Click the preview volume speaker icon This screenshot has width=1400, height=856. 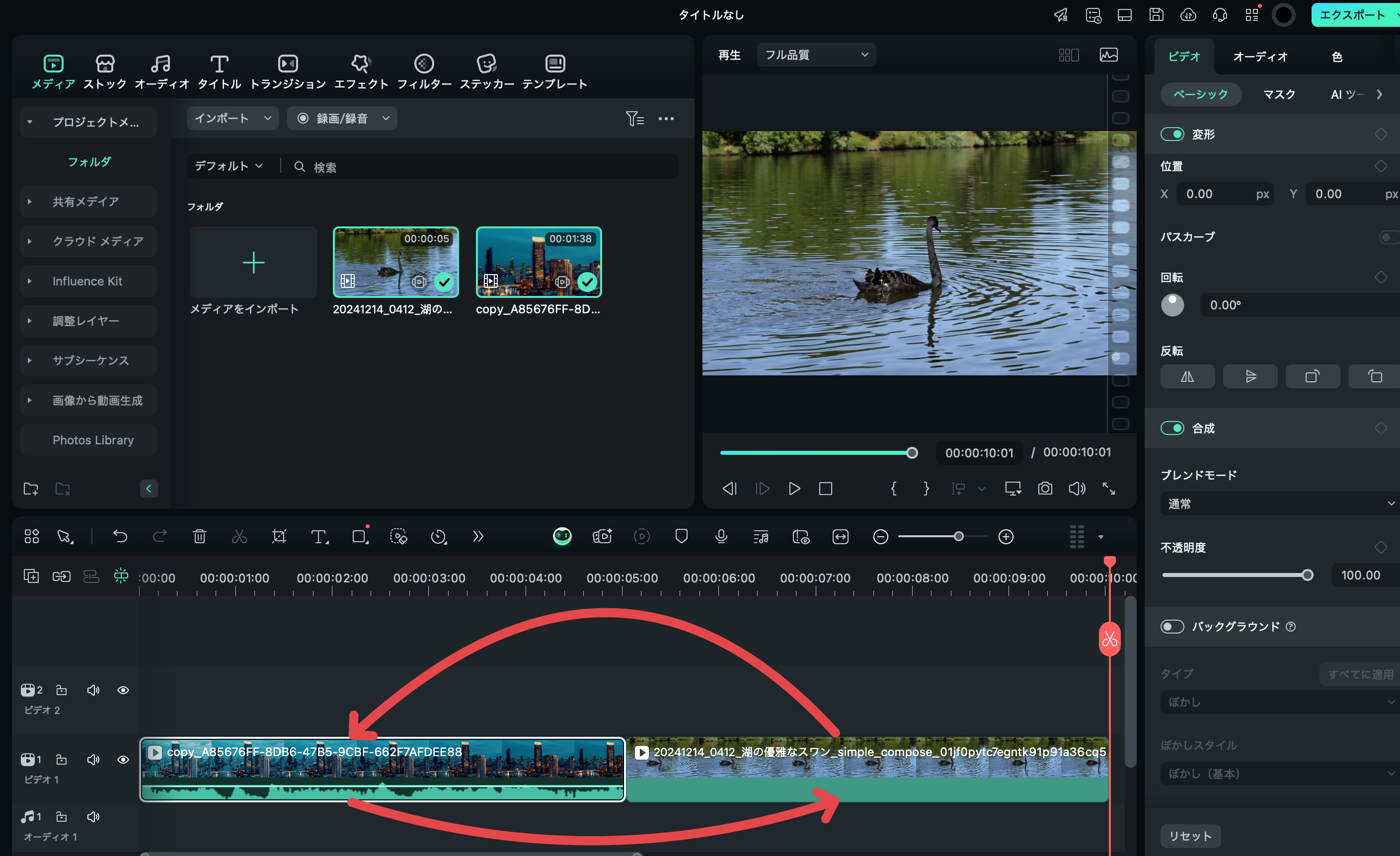[x=1077, y=489]
